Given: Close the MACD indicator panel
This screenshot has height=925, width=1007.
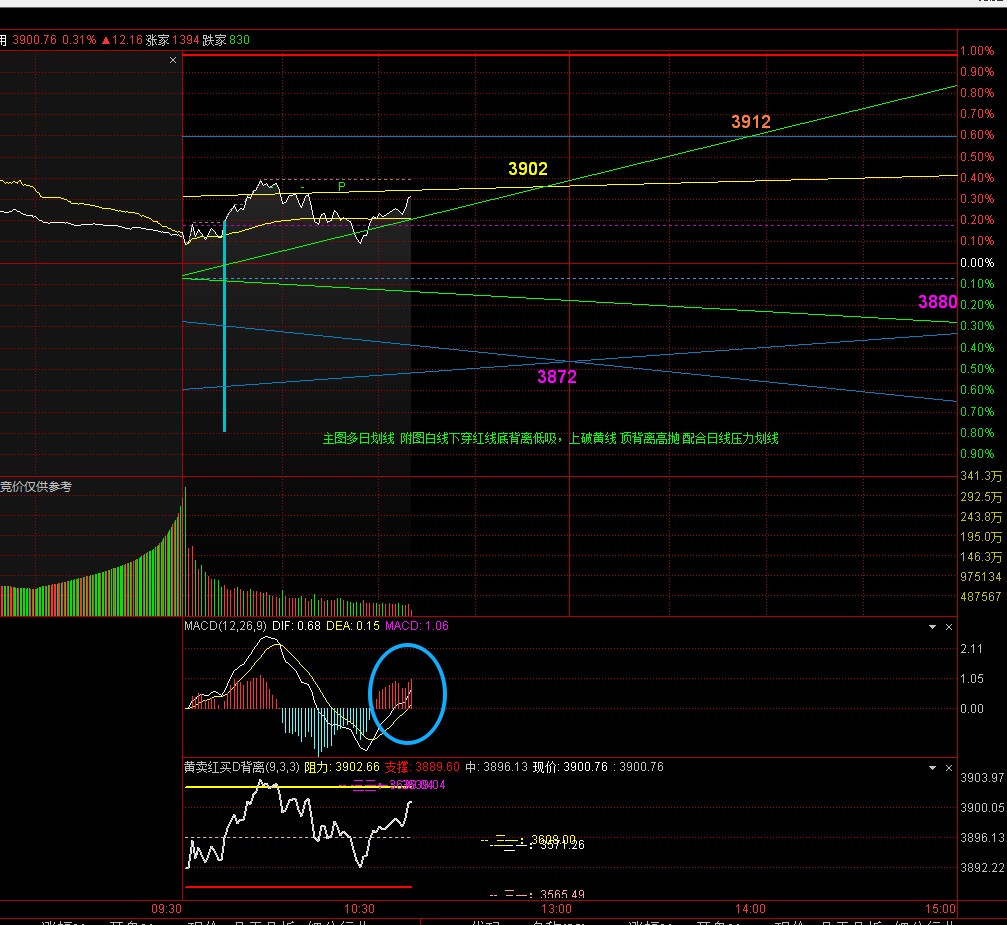Looking at the screenshot, I should click(949, 627).
